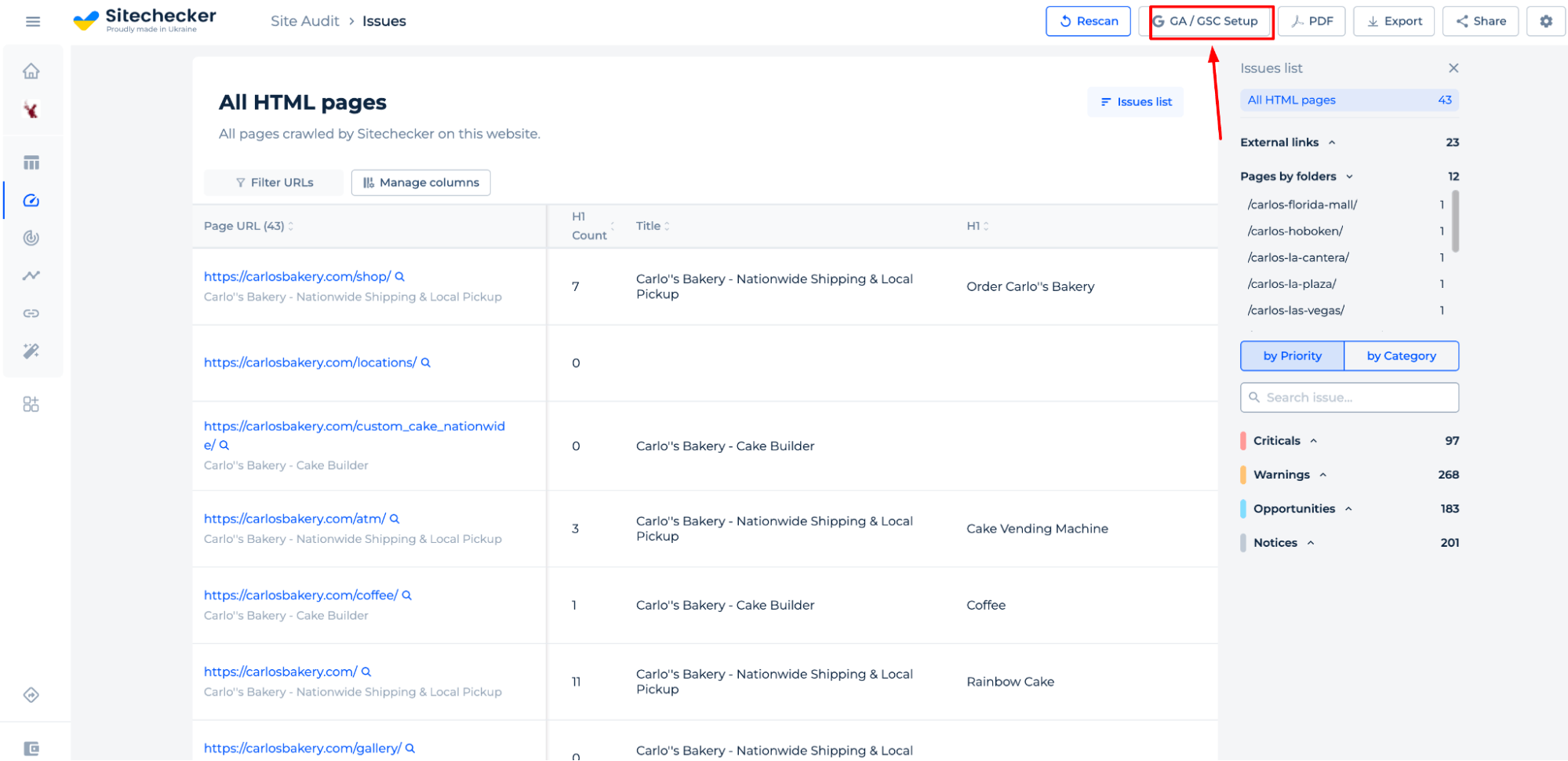Click the Search issue input field

[x=1349, y=398]
